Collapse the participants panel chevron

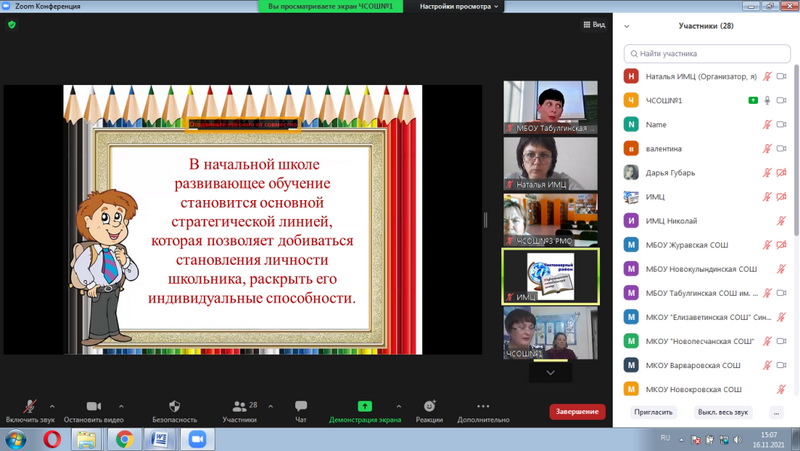(x=627, y=26)
